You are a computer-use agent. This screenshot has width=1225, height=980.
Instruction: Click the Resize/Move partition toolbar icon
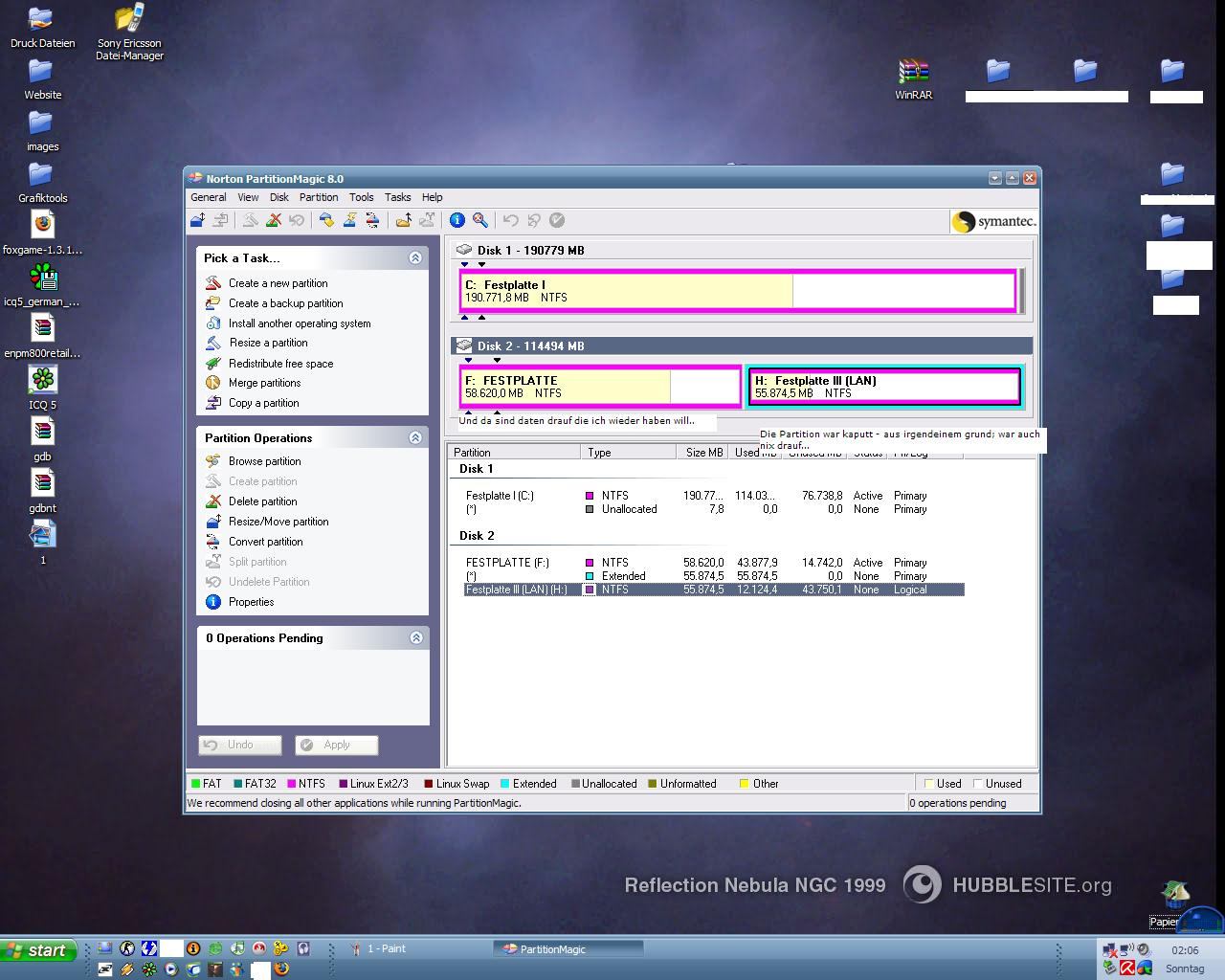tap(198, 220)
